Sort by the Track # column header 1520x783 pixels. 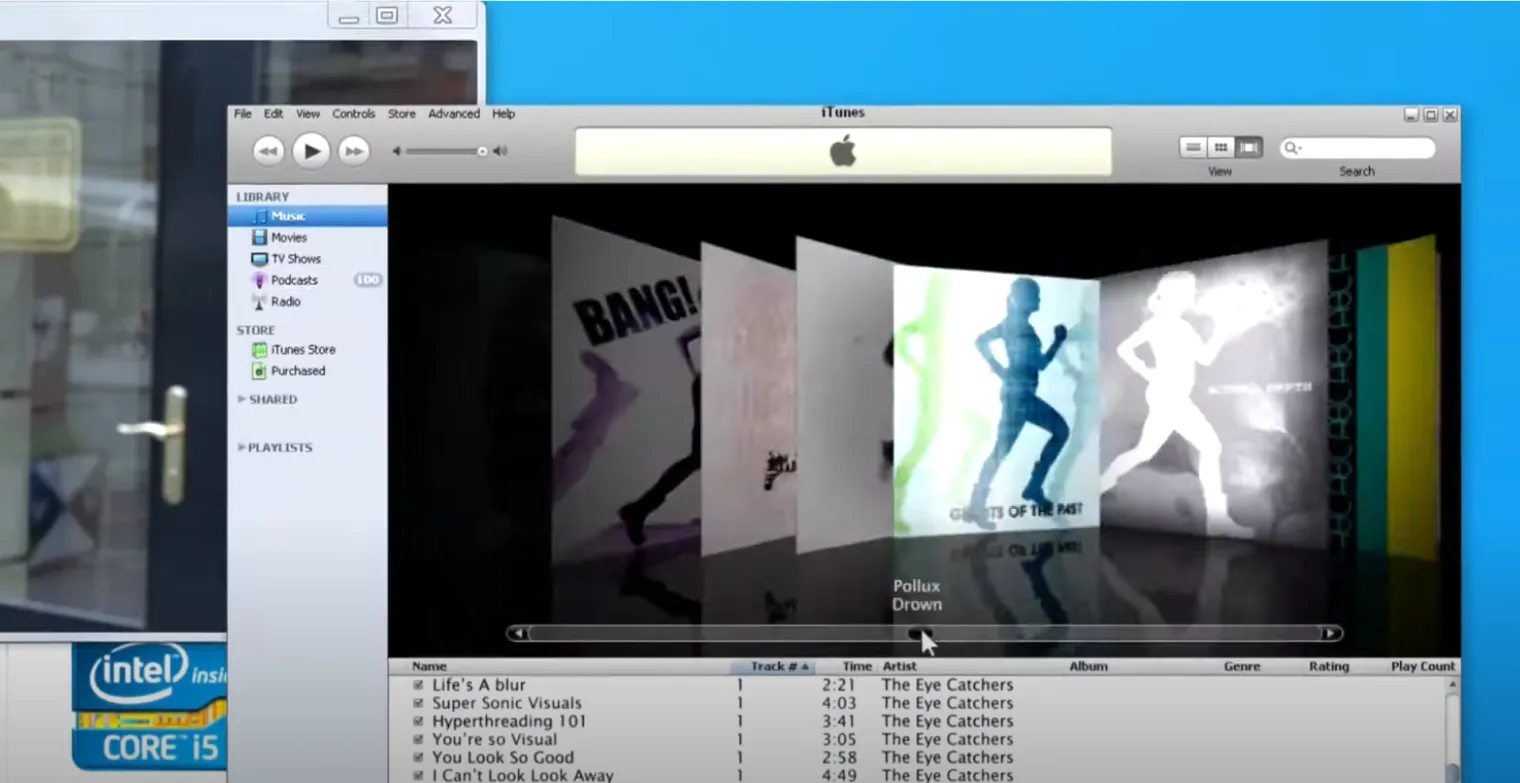[774, 666]
